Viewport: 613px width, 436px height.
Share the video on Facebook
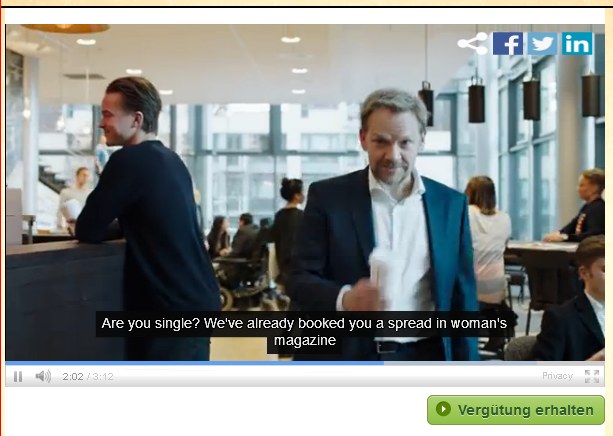508,43
